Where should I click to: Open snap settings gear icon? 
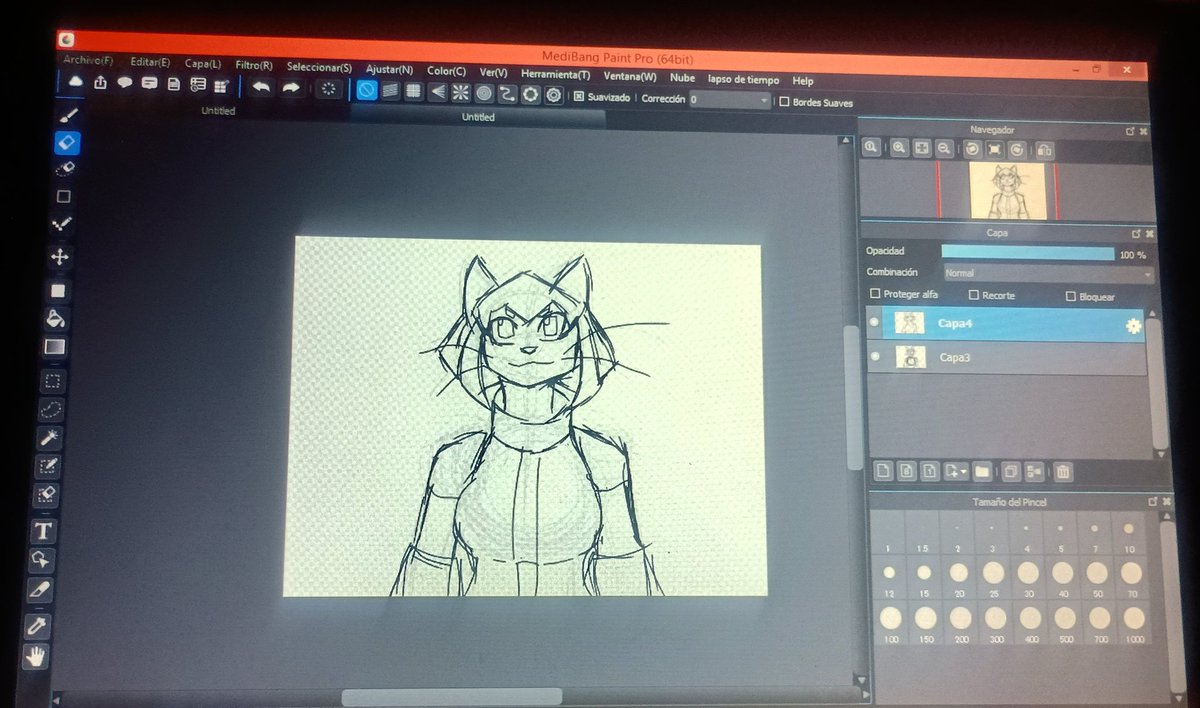[x=553, y=95]
